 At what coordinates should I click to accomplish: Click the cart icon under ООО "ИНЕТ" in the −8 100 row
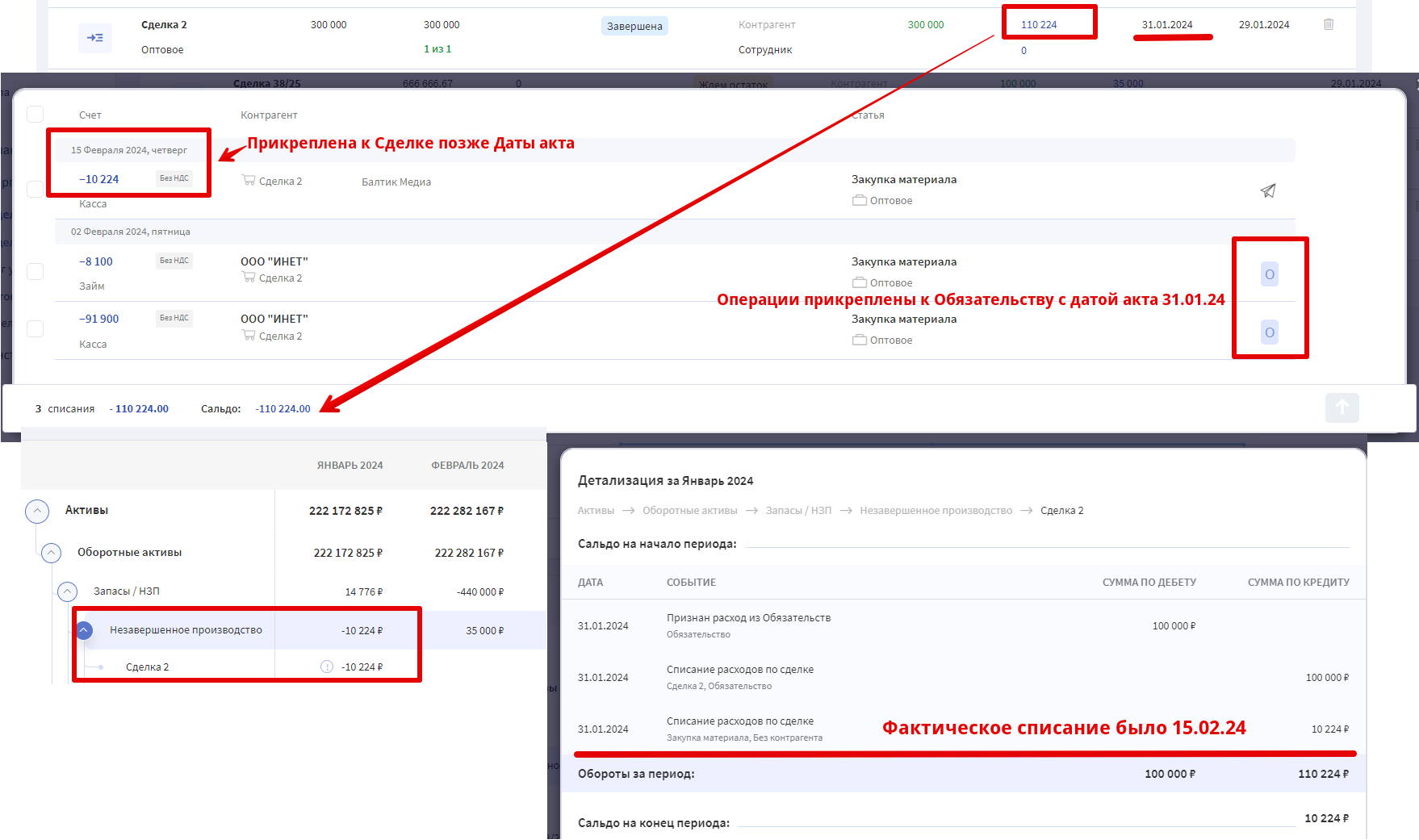249,277
